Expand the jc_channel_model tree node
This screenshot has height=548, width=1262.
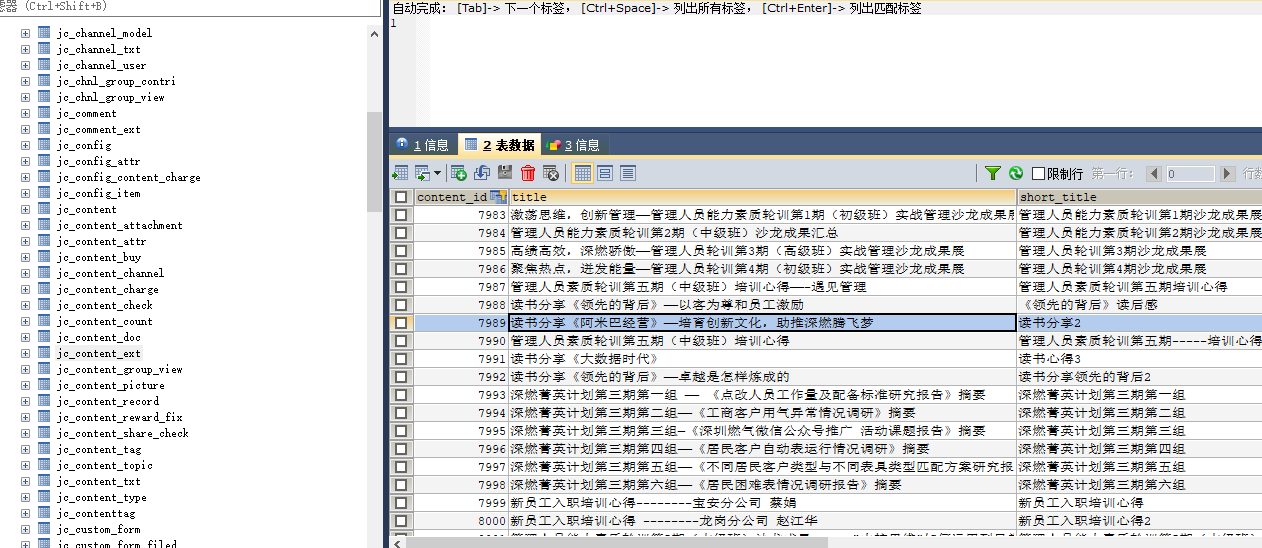click(25, 33)
